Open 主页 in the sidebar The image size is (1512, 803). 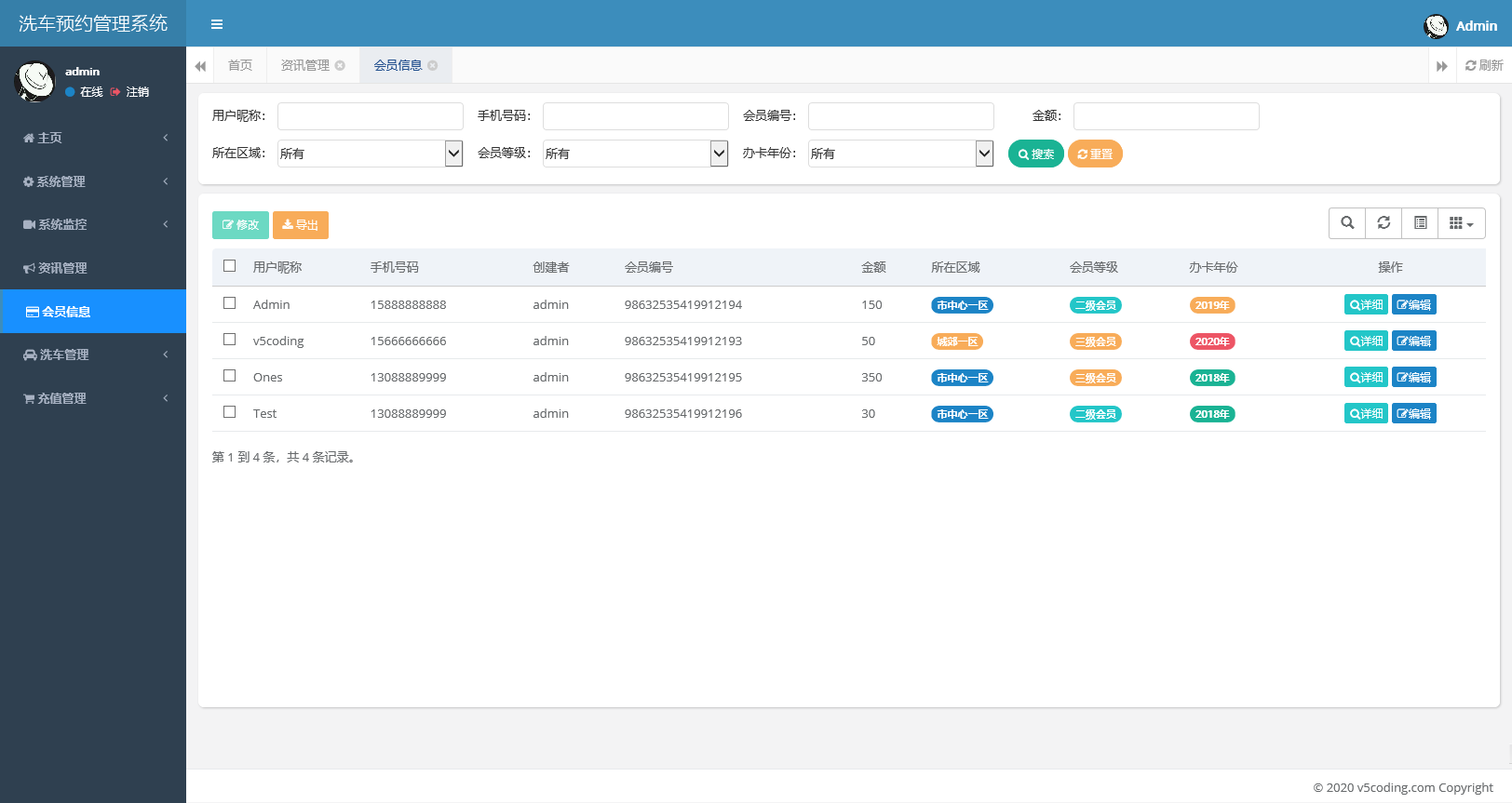coord(93,138)
